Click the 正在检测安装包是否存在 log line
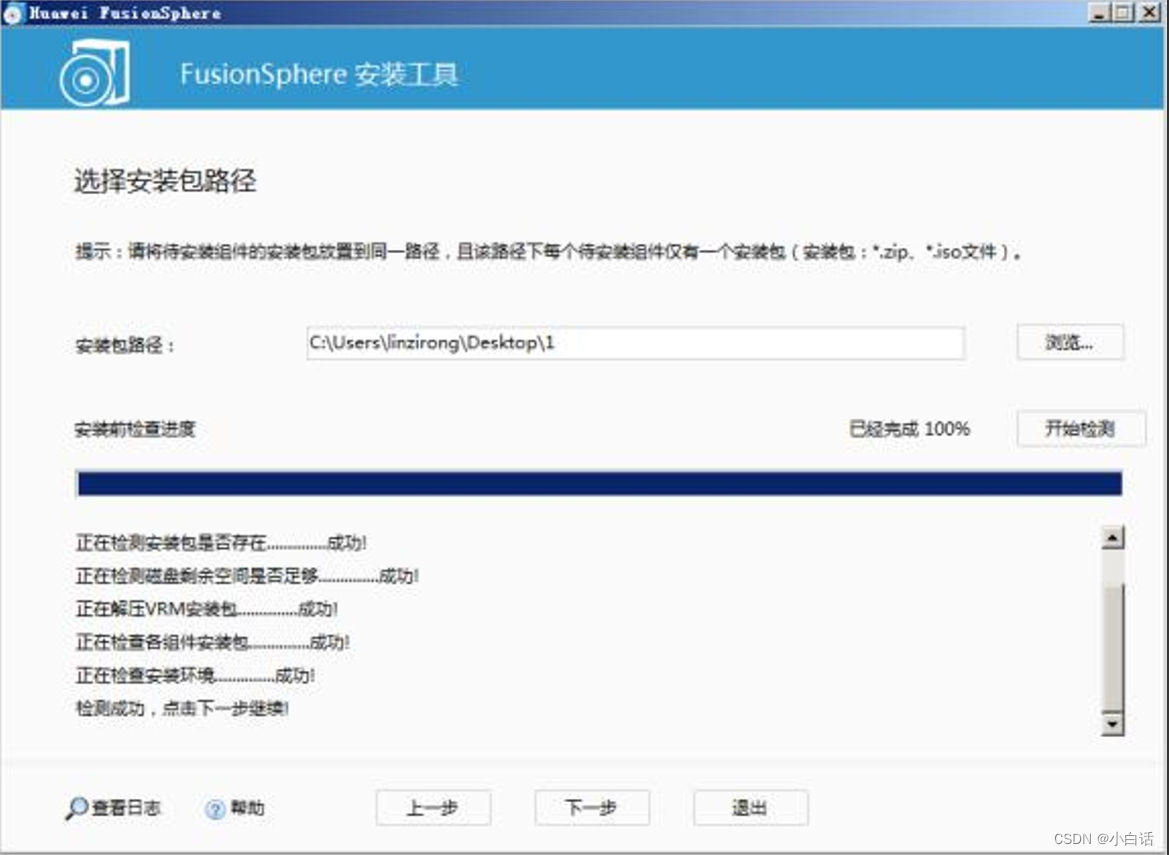 221,543
